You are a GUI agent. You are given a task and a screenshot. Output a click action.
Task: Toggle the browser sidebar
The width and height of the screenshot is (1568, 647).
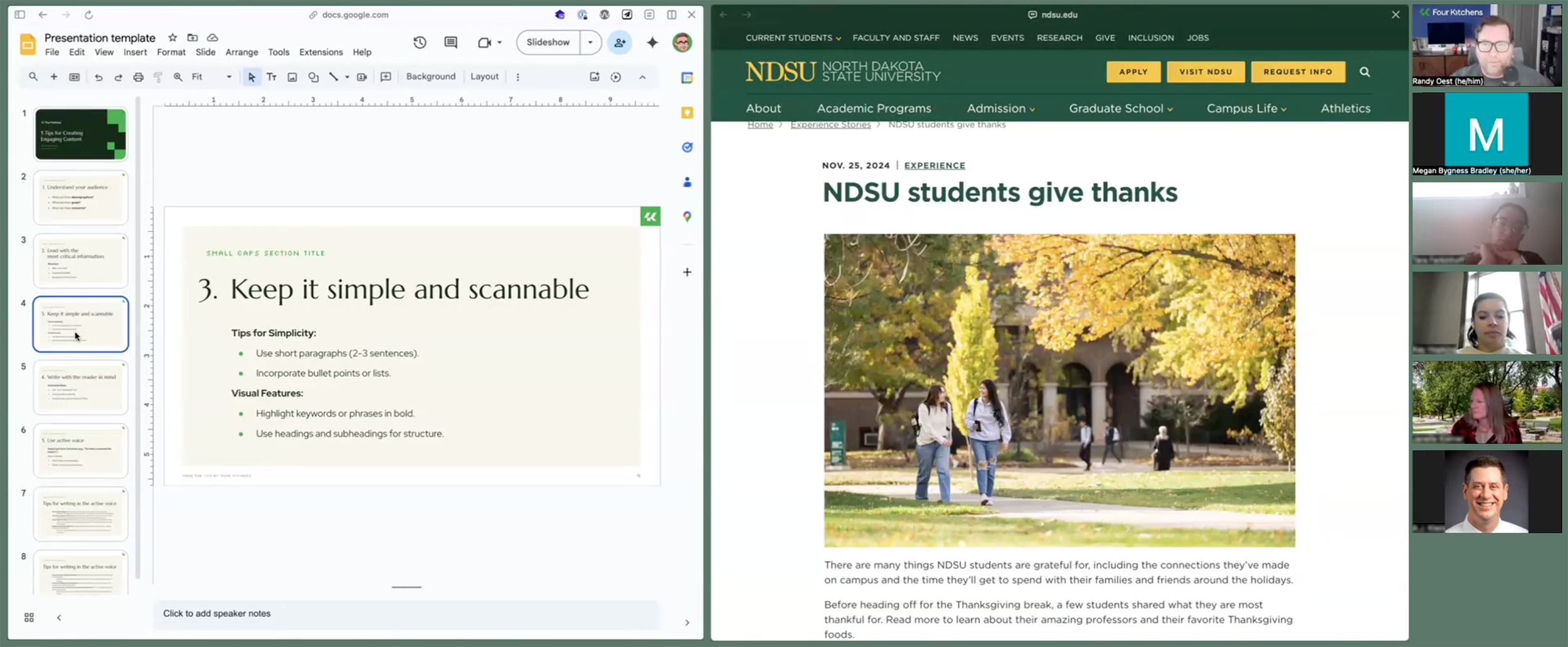pos(19,14)
